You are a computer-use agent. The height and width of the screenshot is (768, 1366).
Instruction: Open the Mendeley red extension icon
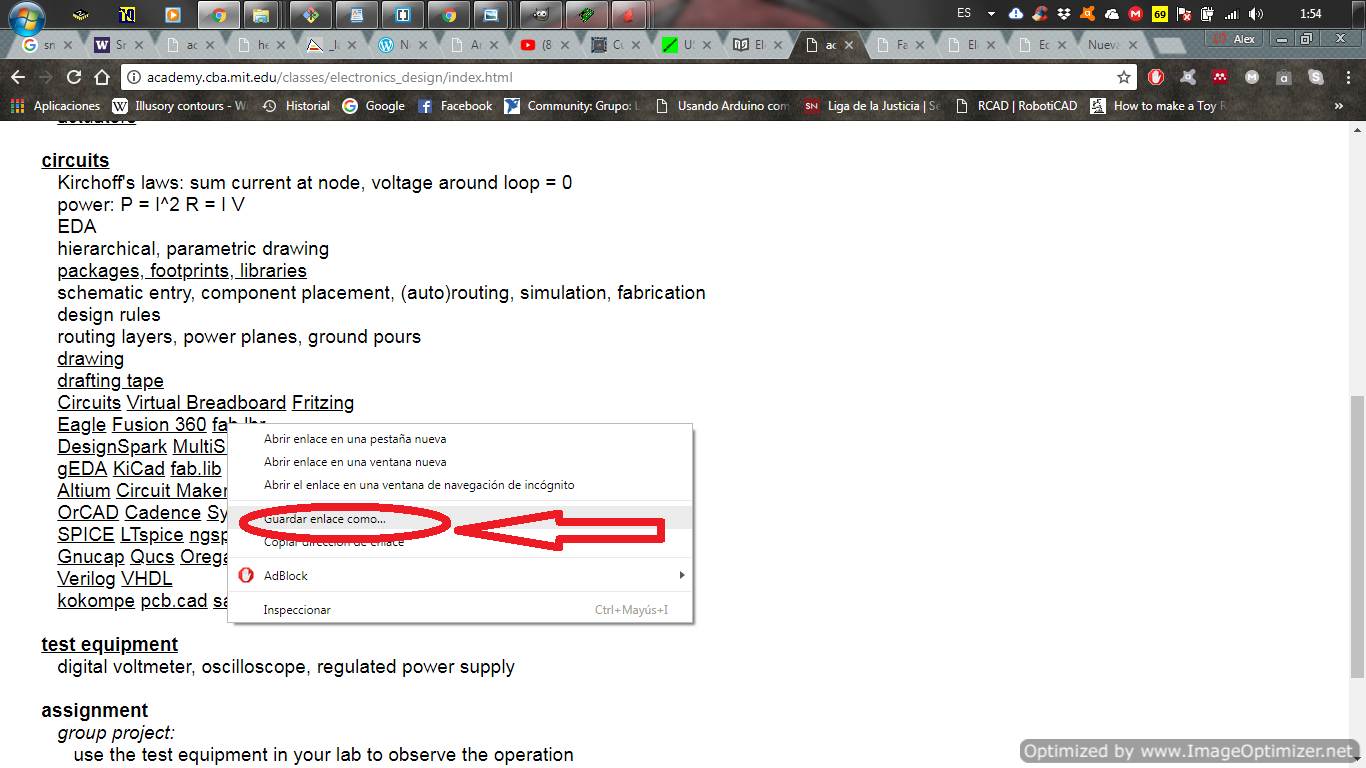pos(1220,77)
